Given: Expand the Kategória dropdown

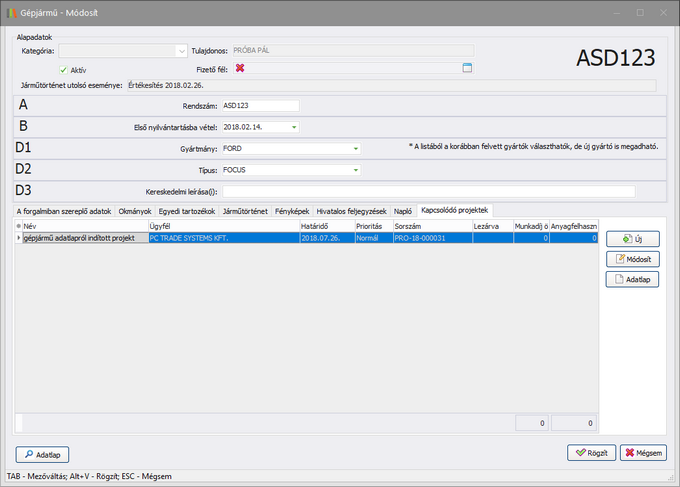Looking at the screenshot, I should tap(181, 49).
